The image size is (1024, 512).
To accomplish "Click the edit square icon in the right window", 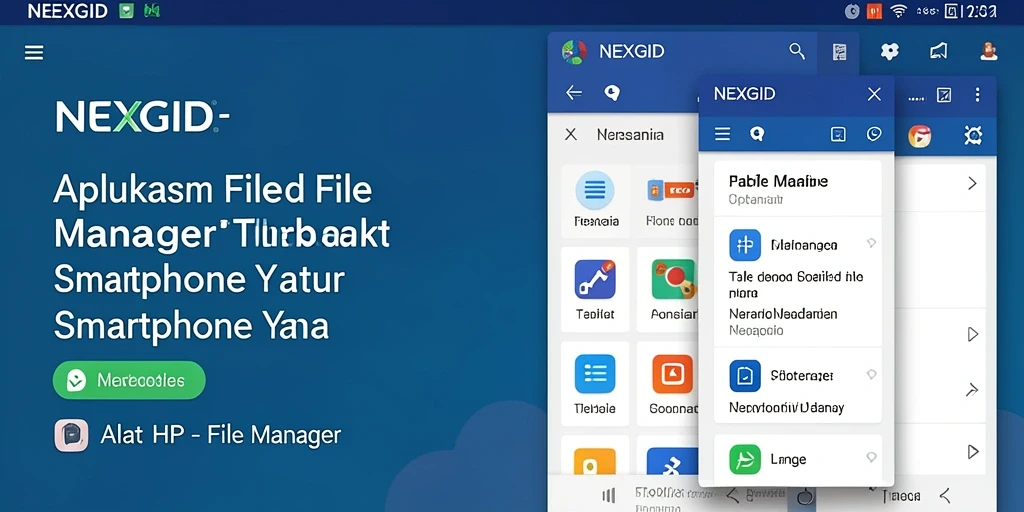I will pos(944,95).
